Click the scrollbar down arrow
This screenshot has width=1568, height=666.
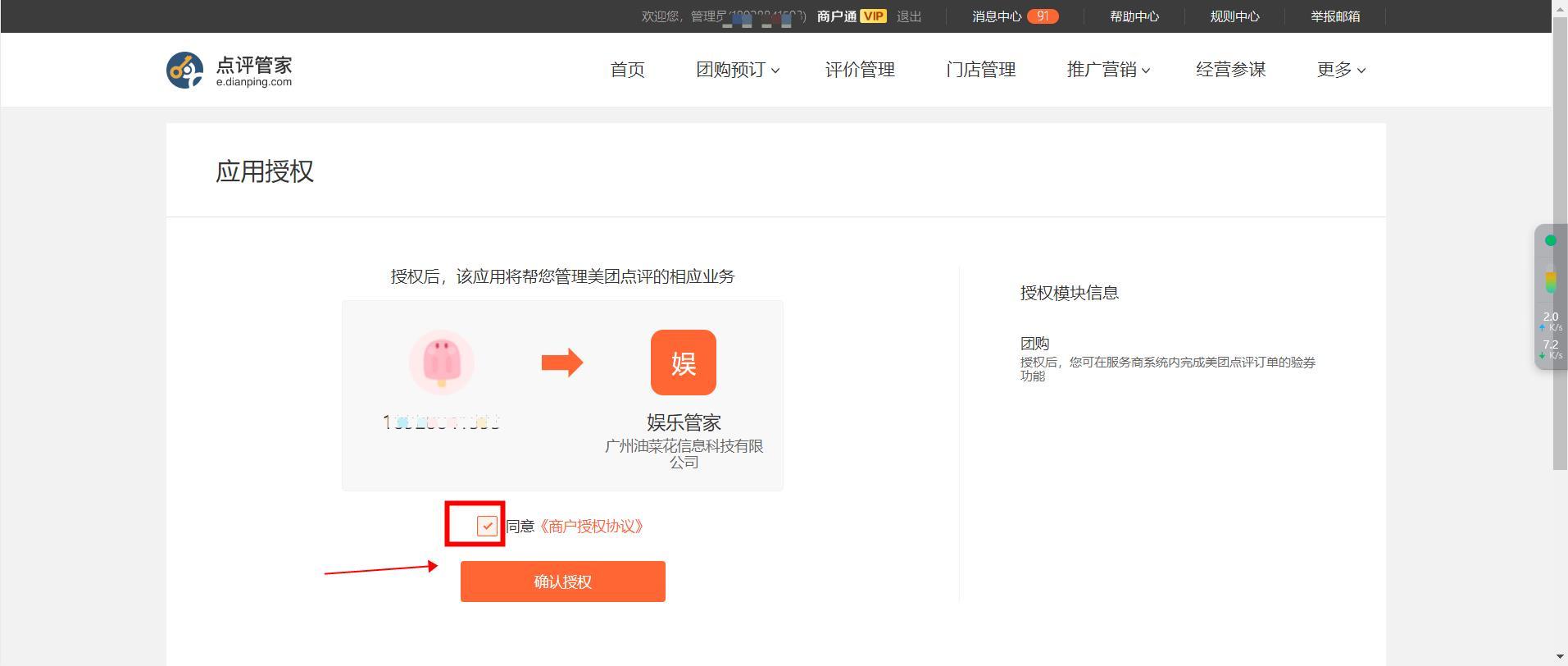[1560, 658]
